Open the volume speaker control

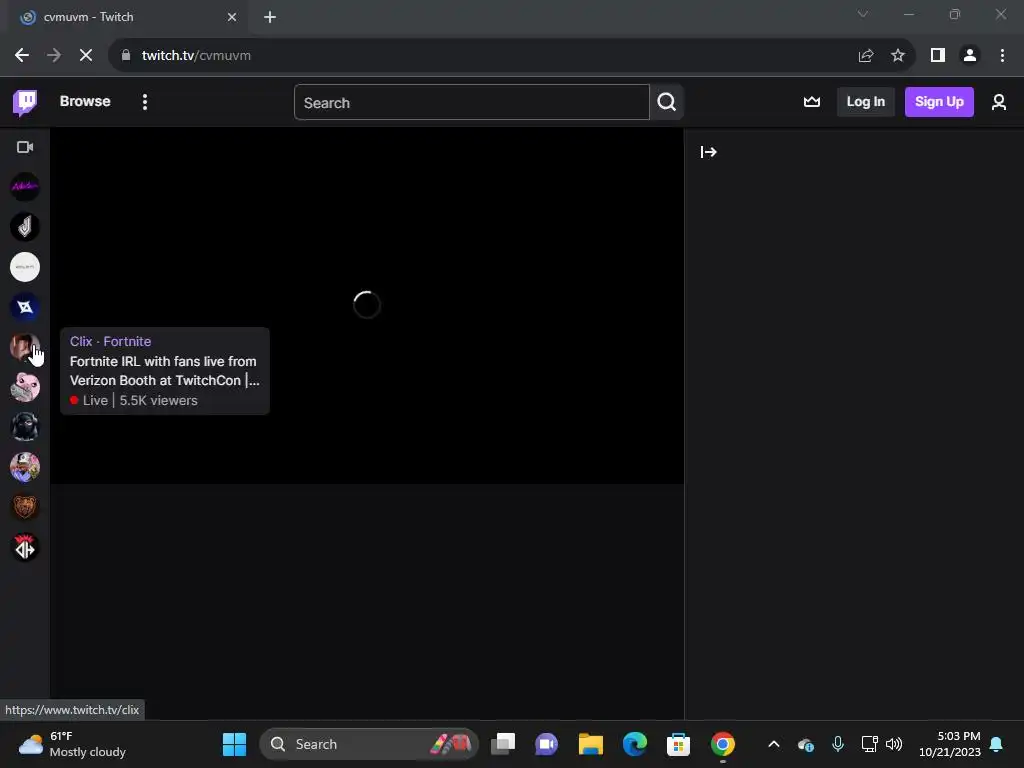(894, 744)
